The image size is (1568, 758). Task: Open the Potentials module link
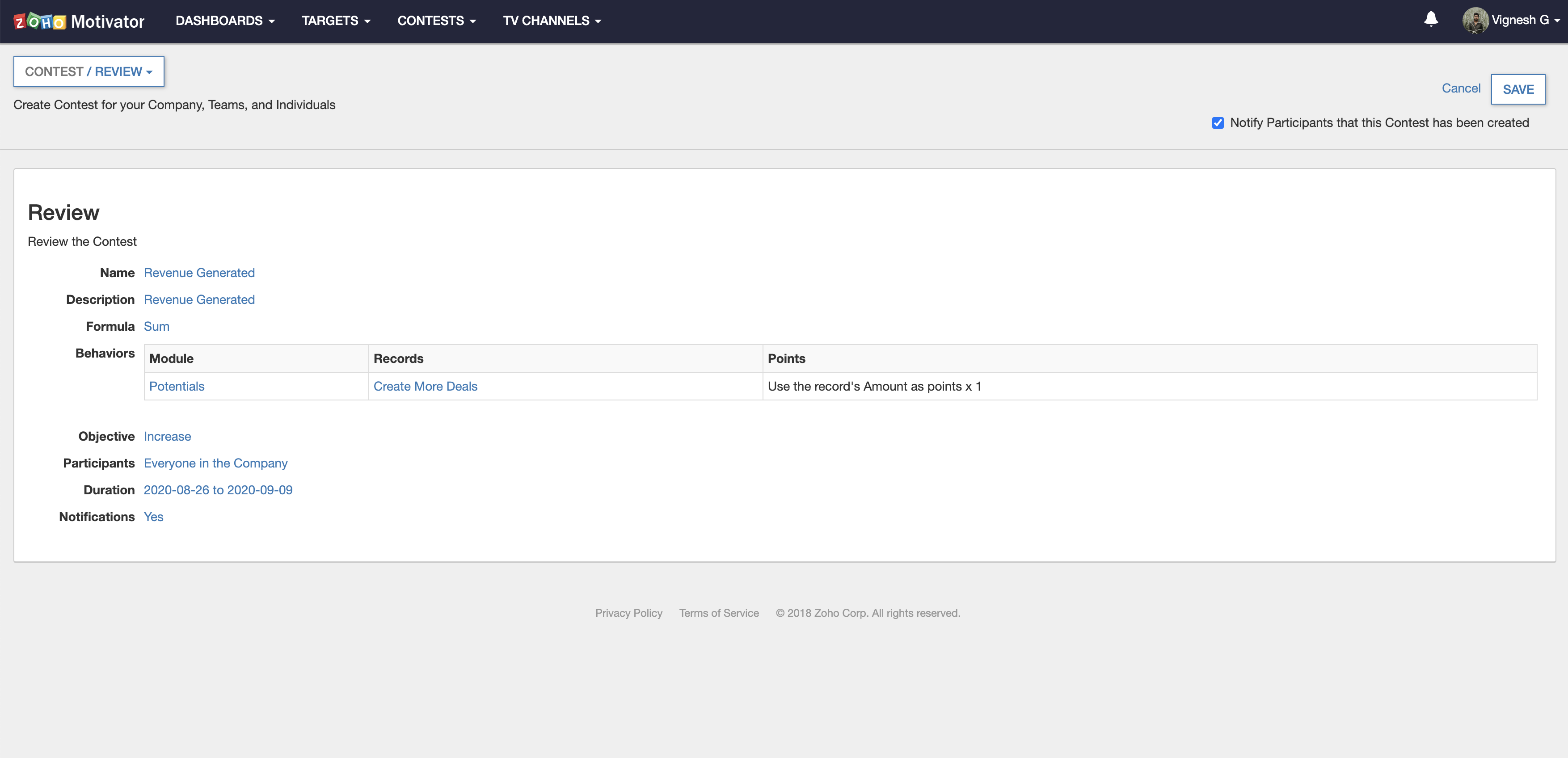[x=177, y=387]
